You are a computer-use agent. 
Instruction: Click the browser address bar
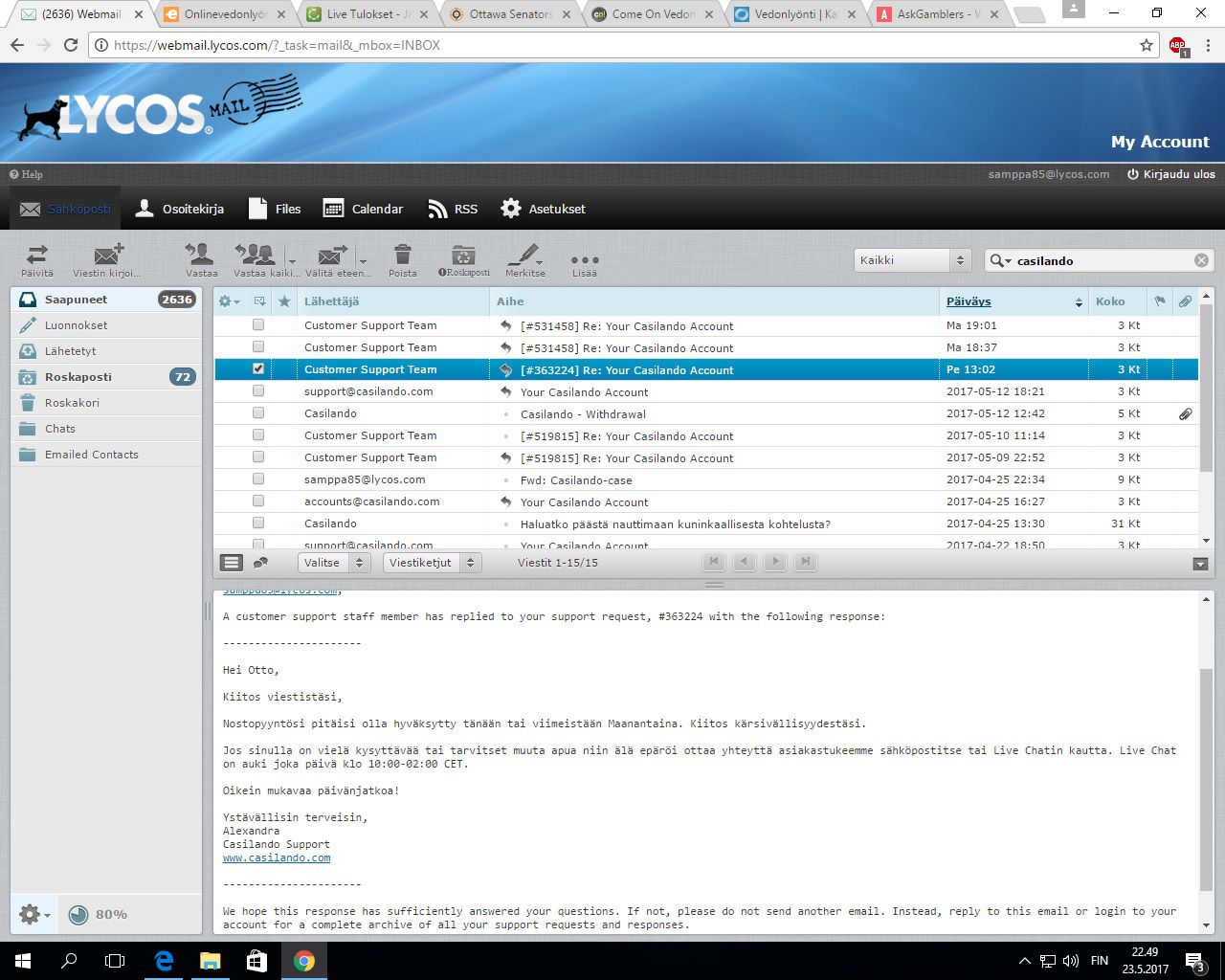pyautogui.click(x=622, y=45)
